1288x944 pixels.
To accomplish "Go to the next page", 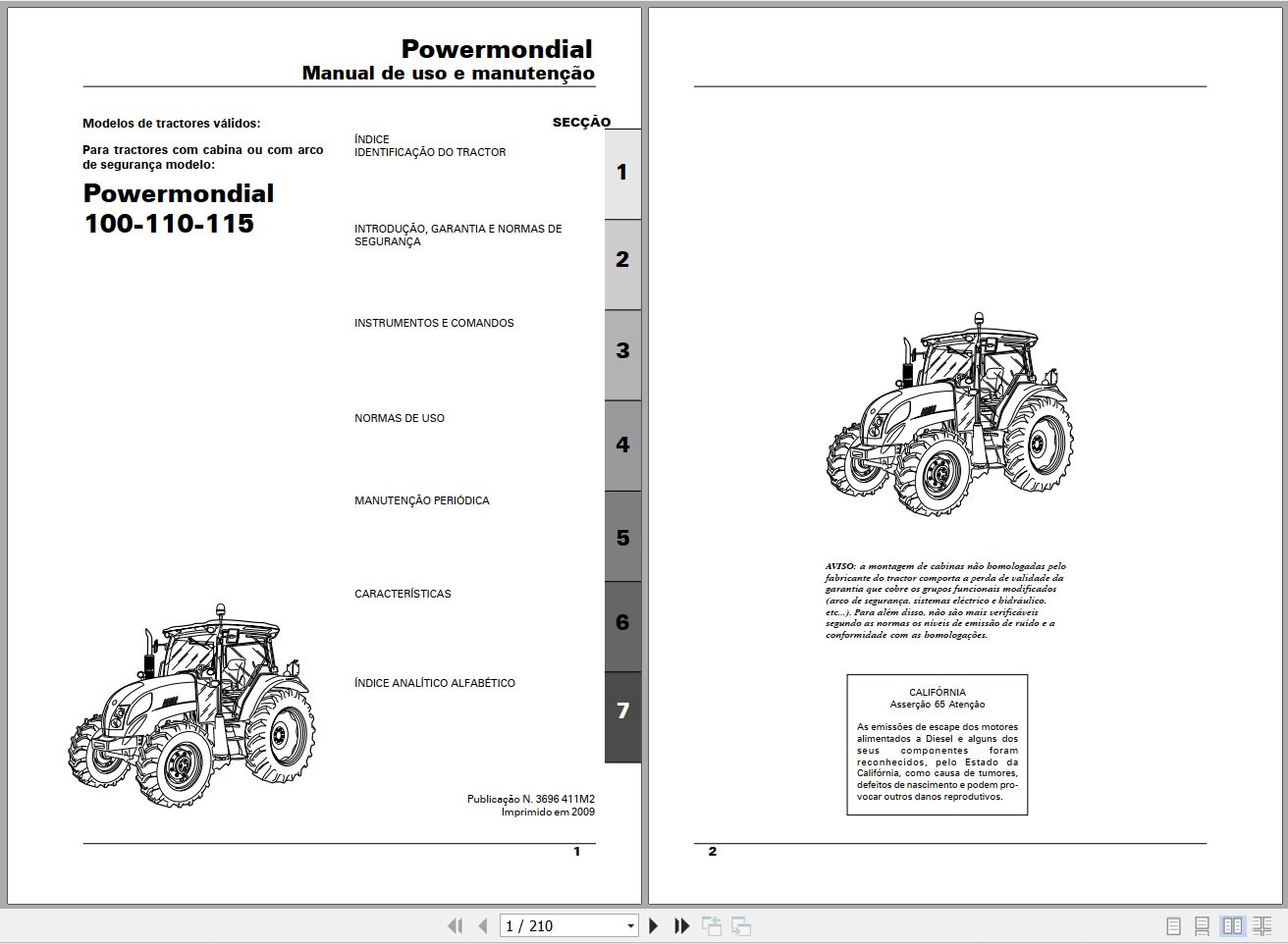I will (x=654, y=924).
